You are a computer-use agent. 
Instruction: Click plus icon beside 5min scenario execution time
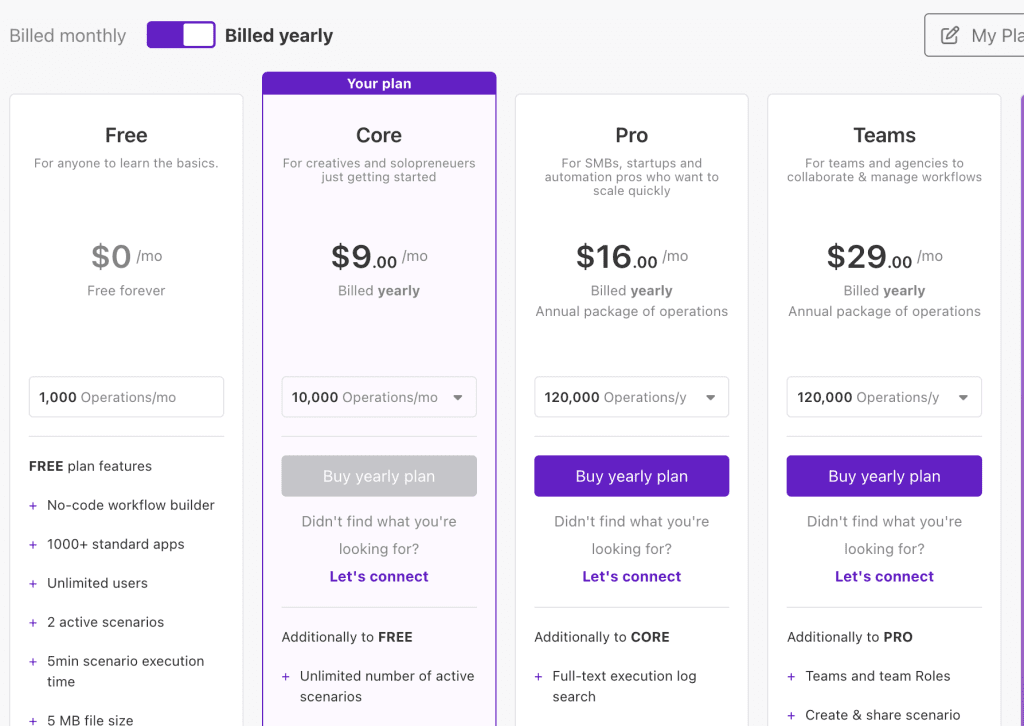33,662
